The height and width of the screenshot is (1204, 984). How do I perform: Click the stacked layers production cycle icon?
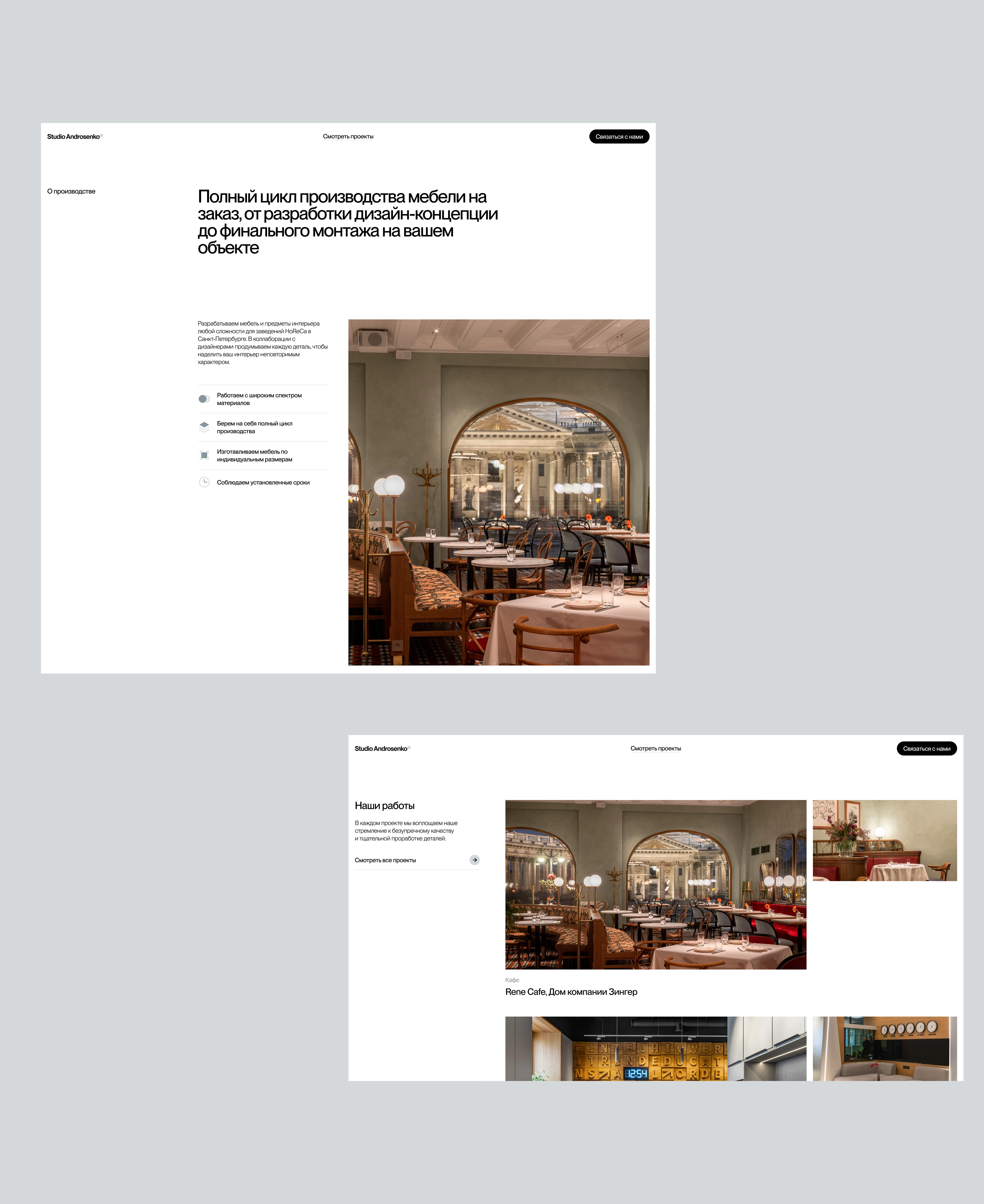[x=204, y=427]
